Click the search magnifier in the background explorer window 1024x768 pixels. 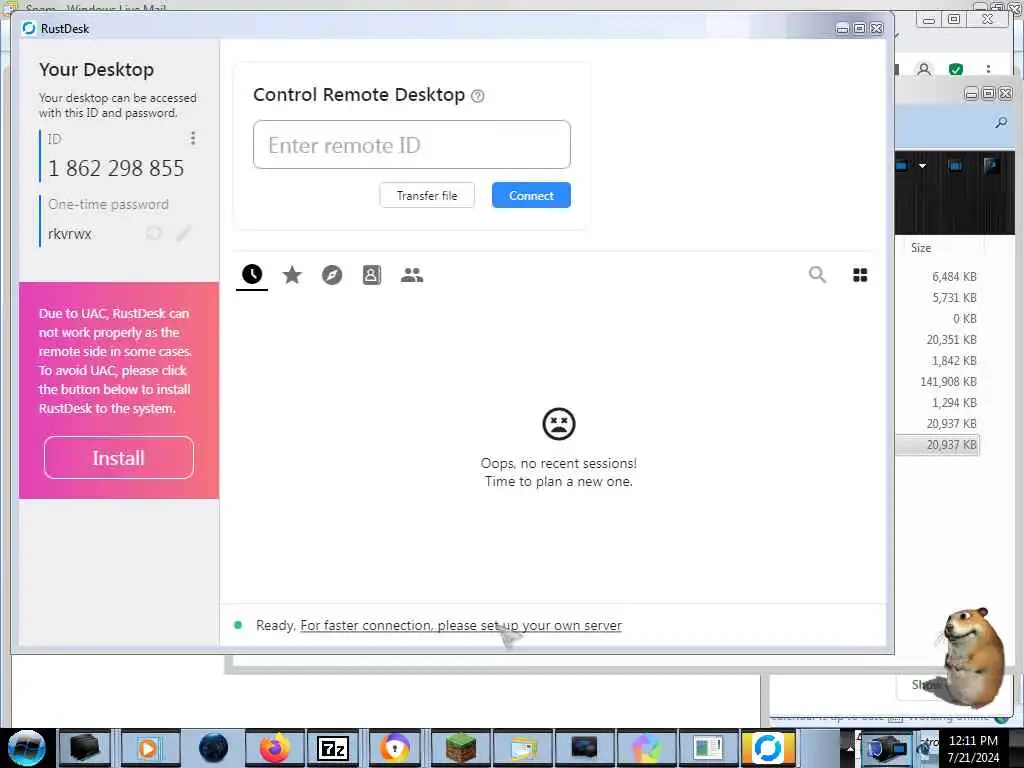[x=1001, y=122]
